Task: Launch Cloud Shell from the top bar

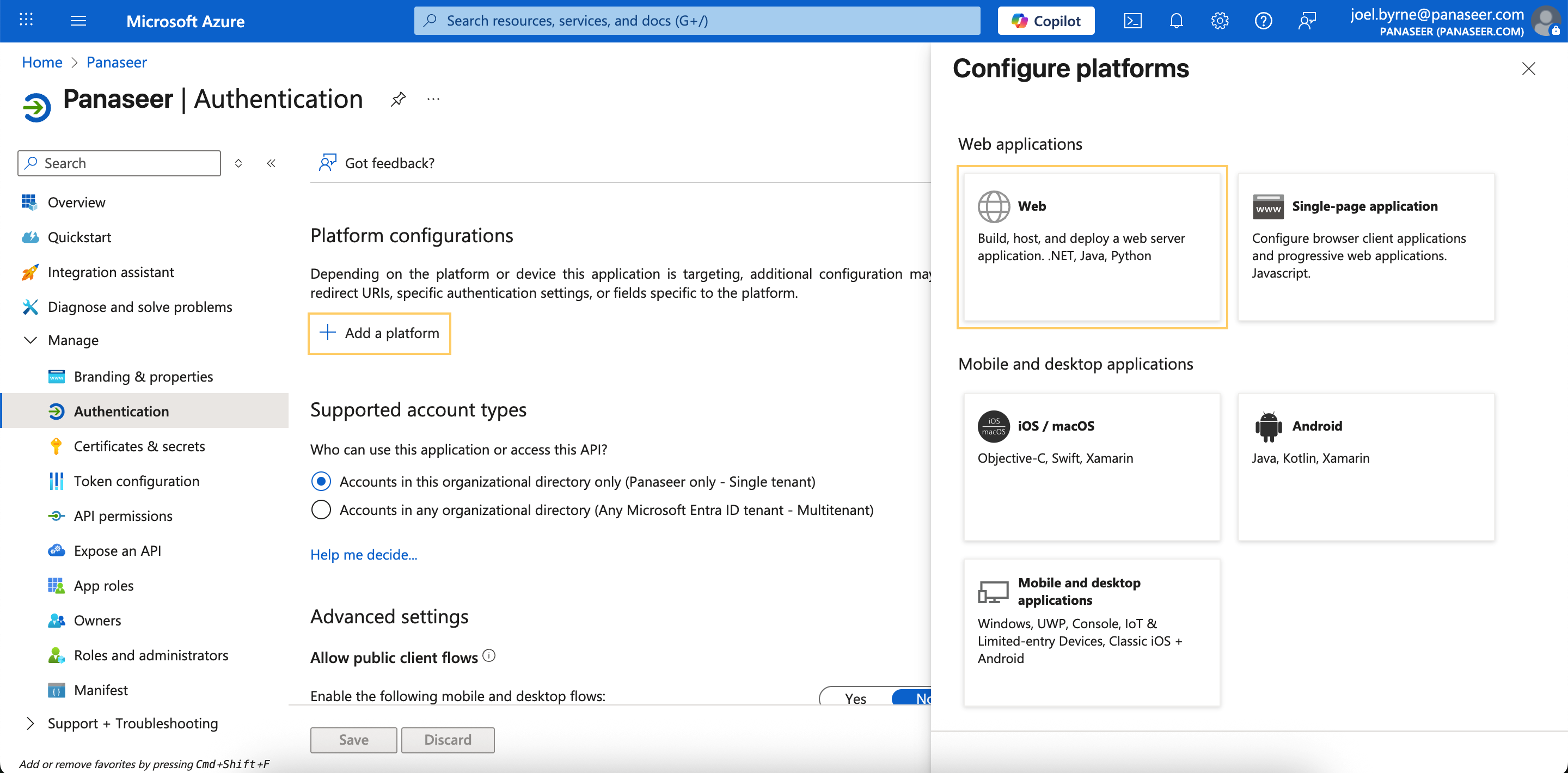Action: (1132, 21)
